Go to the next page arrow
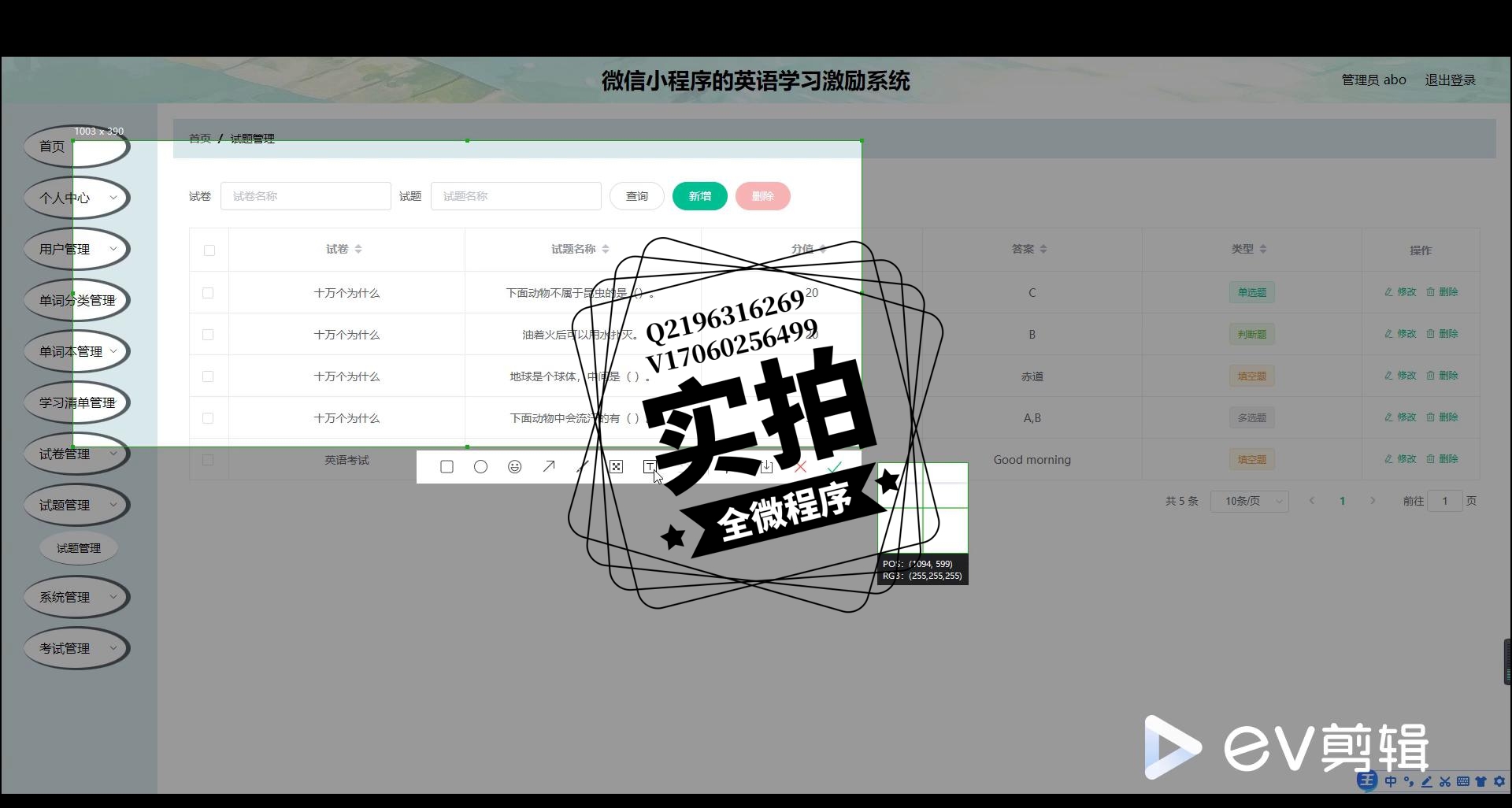 tap(1373, 501)
